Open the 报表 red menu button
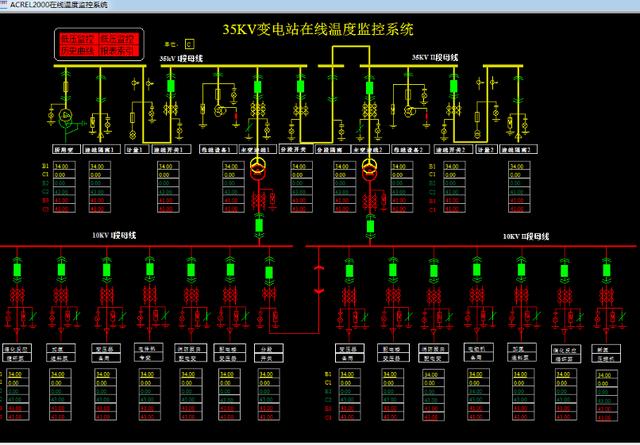640x445 pixels. tap(117, 51)
